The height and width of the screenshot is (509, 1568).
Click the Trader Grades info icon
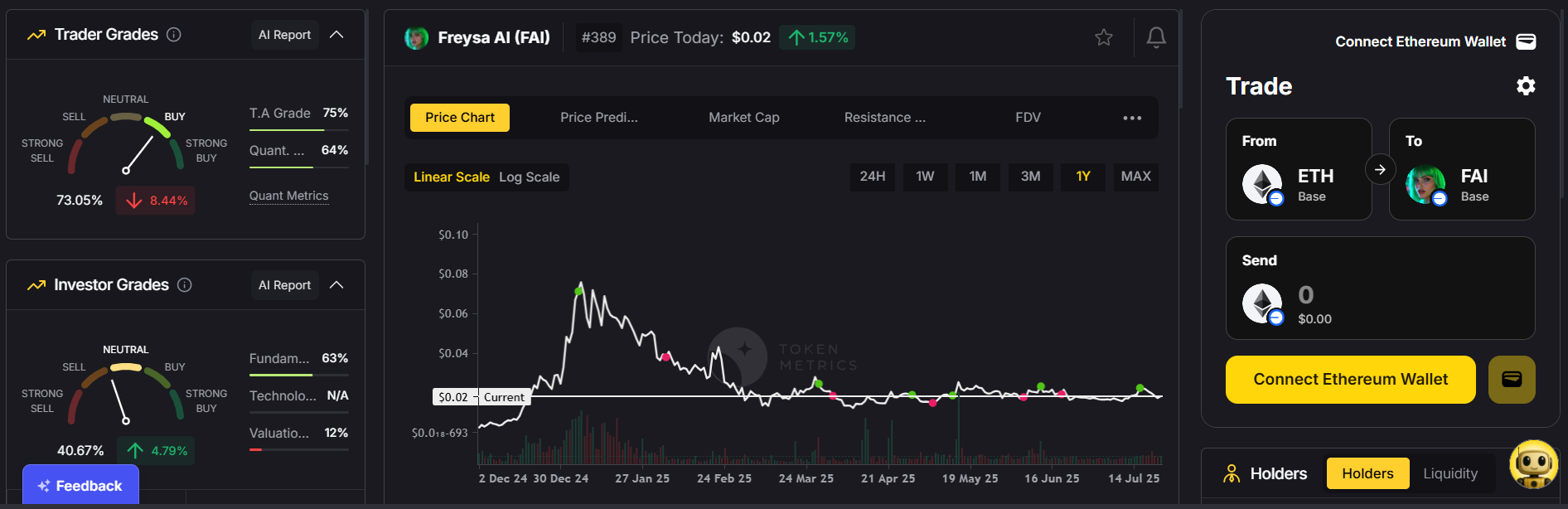(174, 35)
